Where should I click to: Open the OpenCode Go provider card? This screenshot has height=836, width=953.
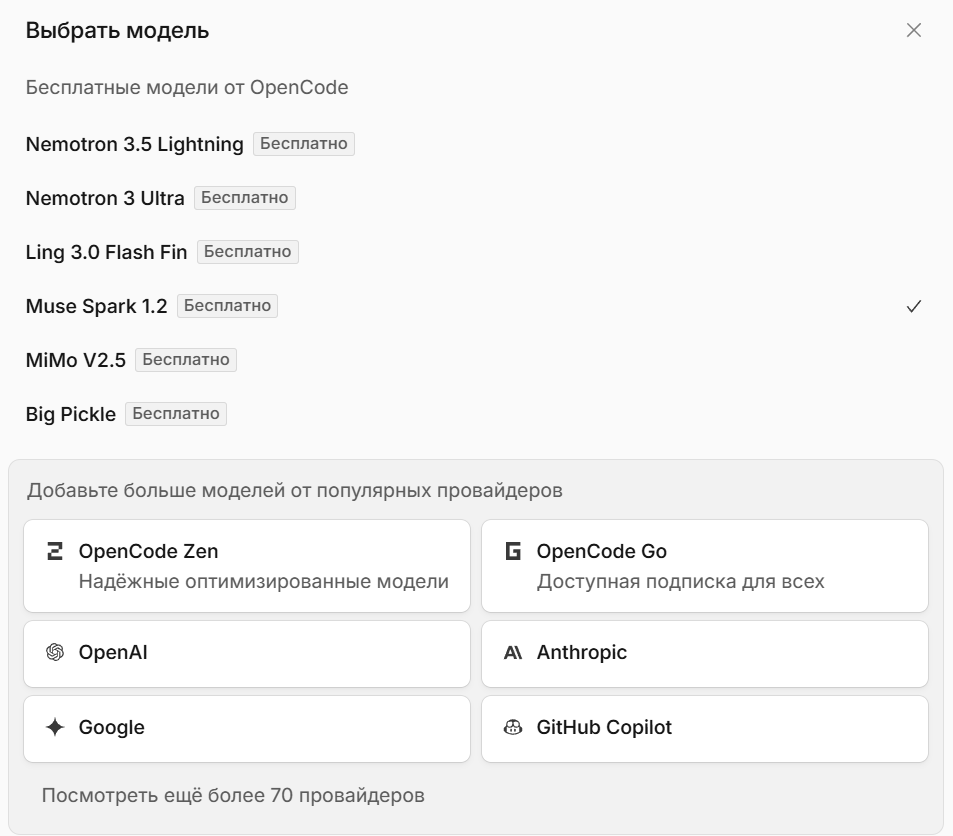pyautogui.click(x=705, y=566)
